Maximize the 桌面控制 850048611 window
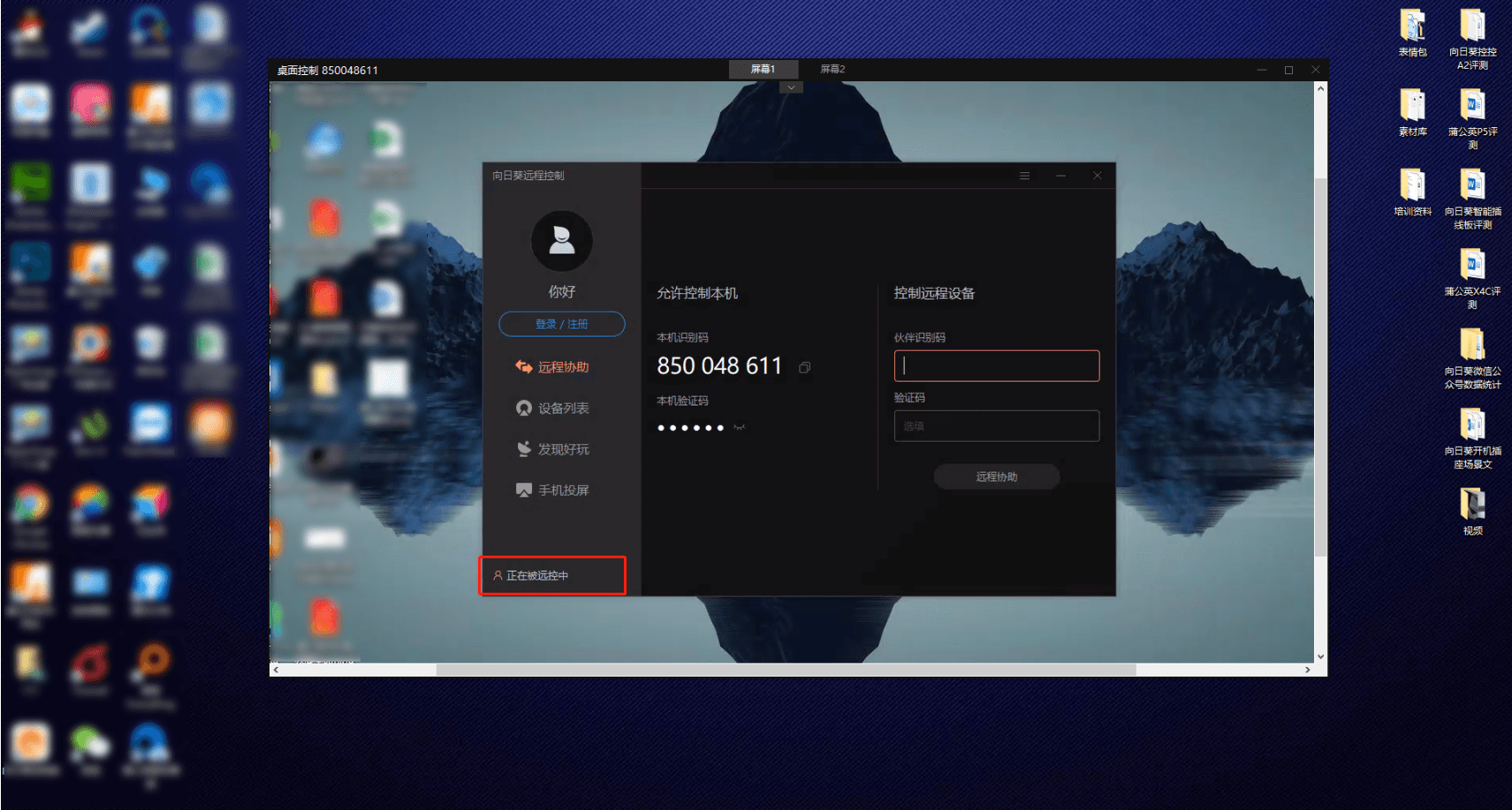 [x=1288, y=70]
